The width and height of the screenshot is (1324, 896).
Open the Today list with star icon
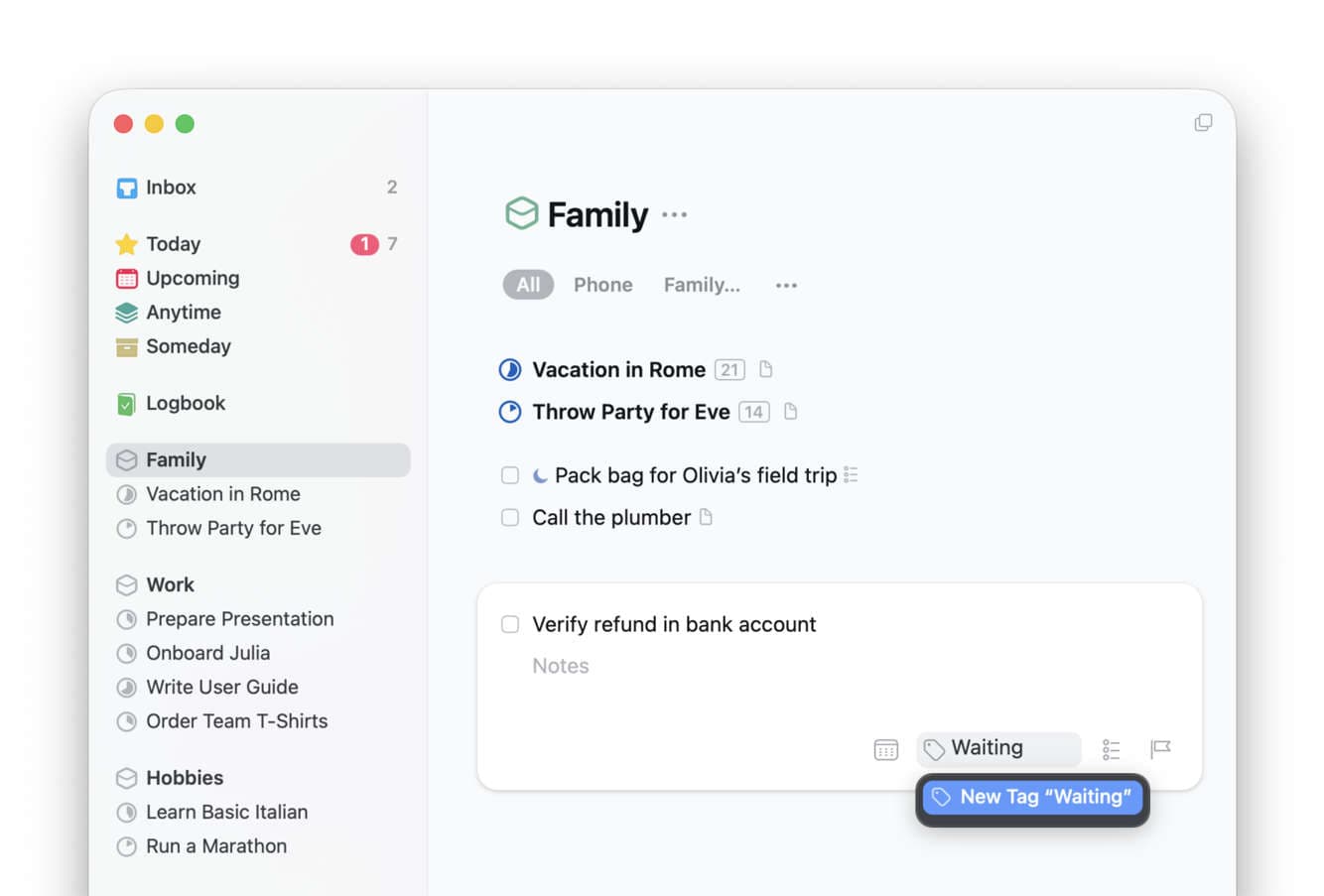(173, 244)
